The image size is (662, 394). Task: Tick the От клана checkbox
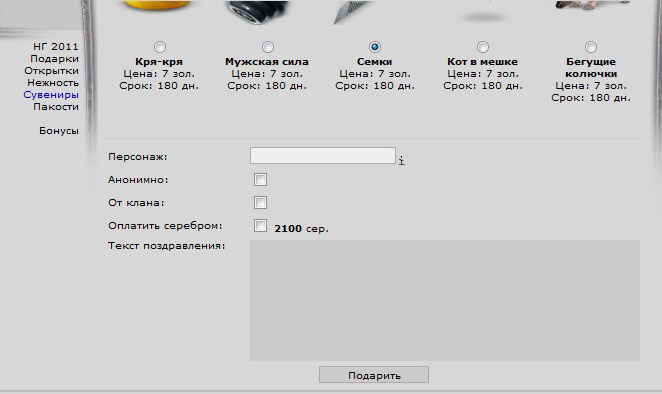point(260,202)
